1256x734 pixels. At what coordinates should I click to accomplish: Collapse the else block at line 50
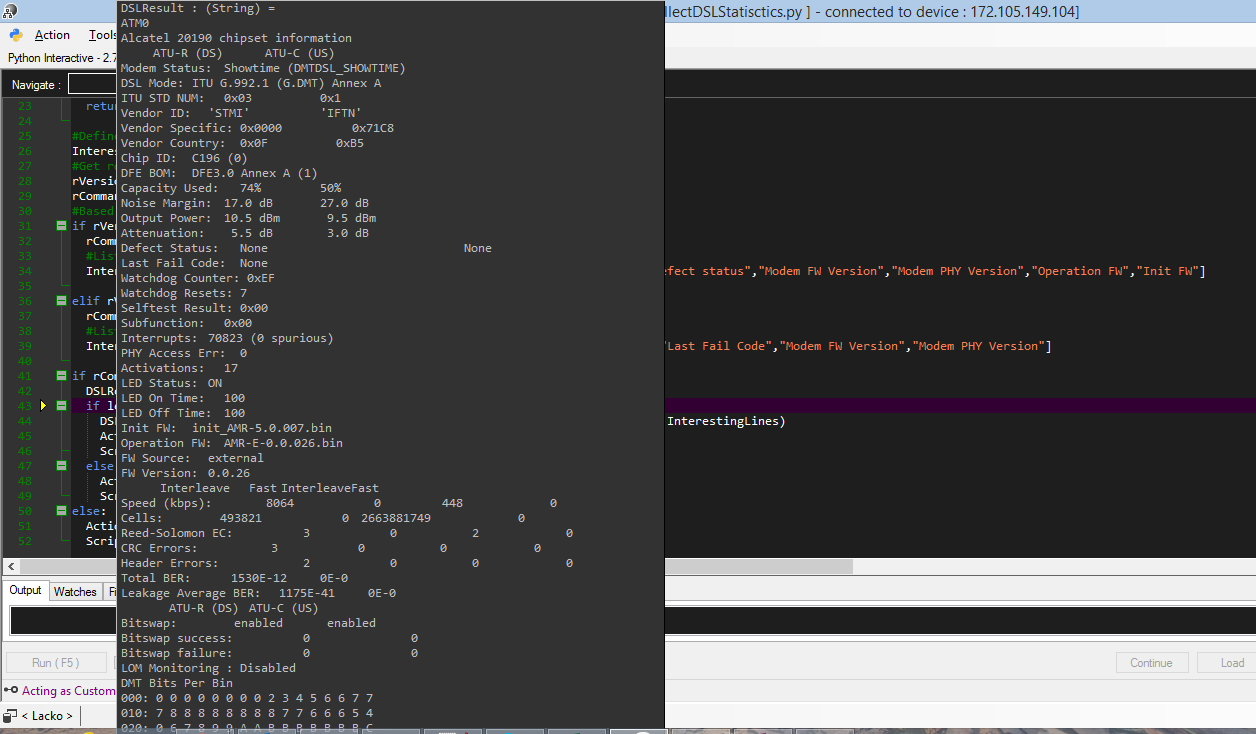pos(61,510)
